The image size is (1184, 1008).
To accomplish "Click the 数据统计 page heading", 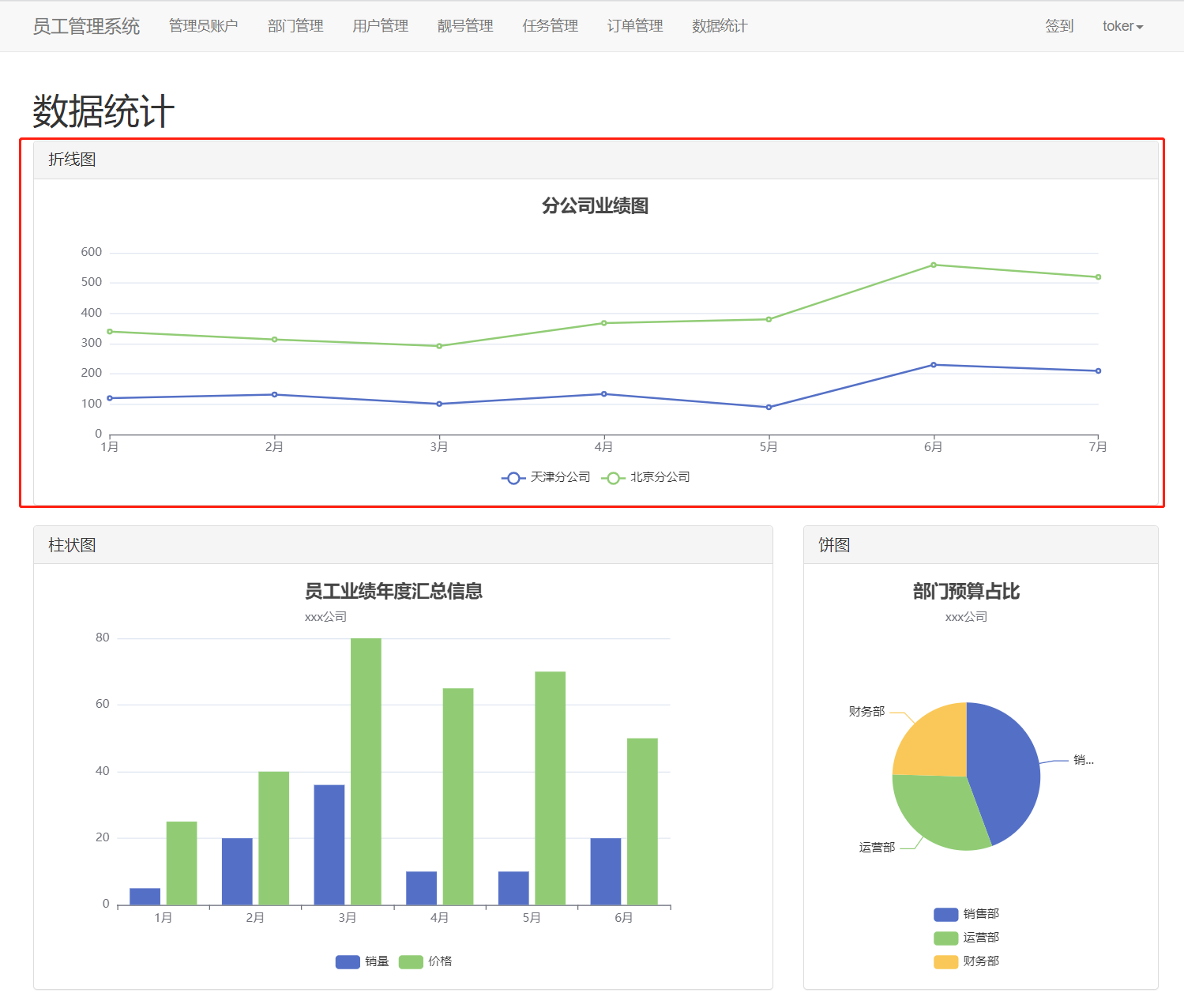I will point(103,111).
